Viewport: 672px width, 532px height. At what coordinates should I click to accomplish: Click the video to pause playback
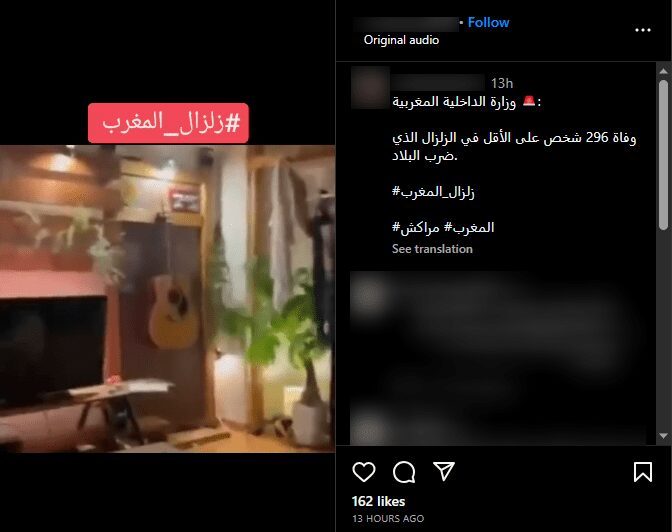click(x=167, y=299)
